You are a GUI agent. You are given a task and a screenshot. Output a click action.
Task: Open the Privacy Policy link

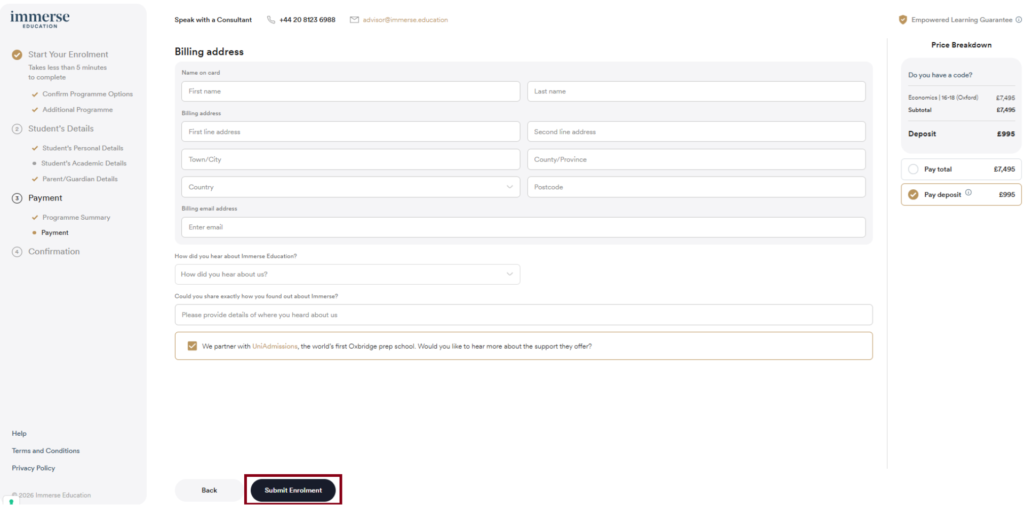pos(33,468)
